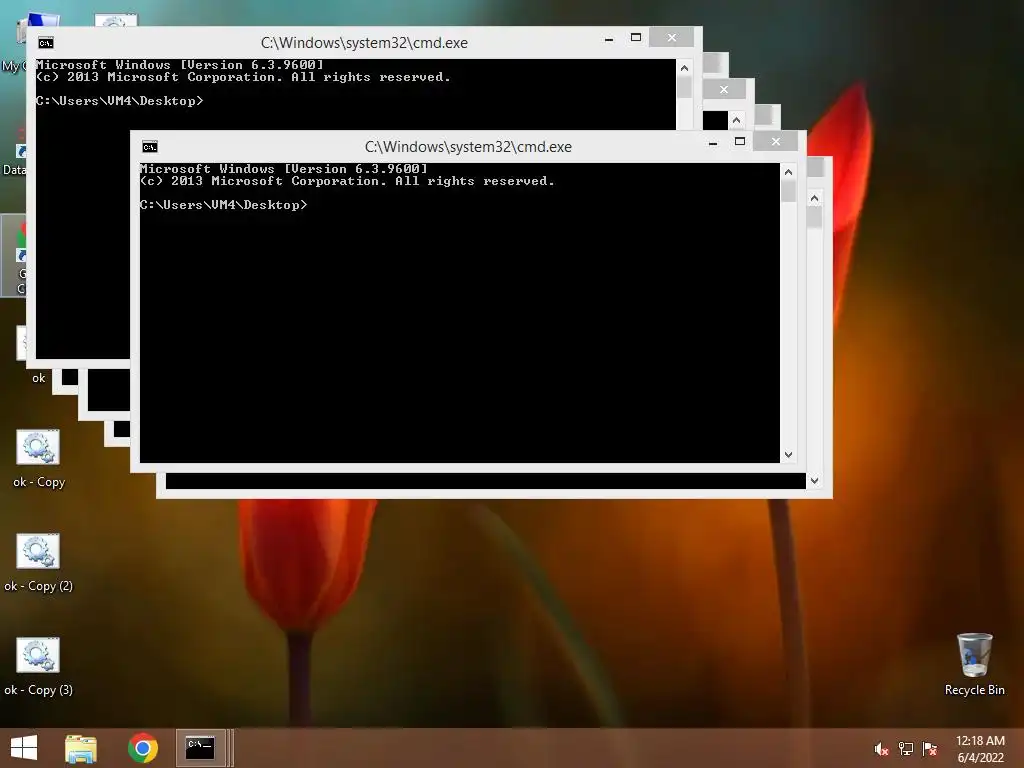Close the partially hidden cmd window with visible X
The height and width of the screenshot is (768, 1024).
(724, 89)
